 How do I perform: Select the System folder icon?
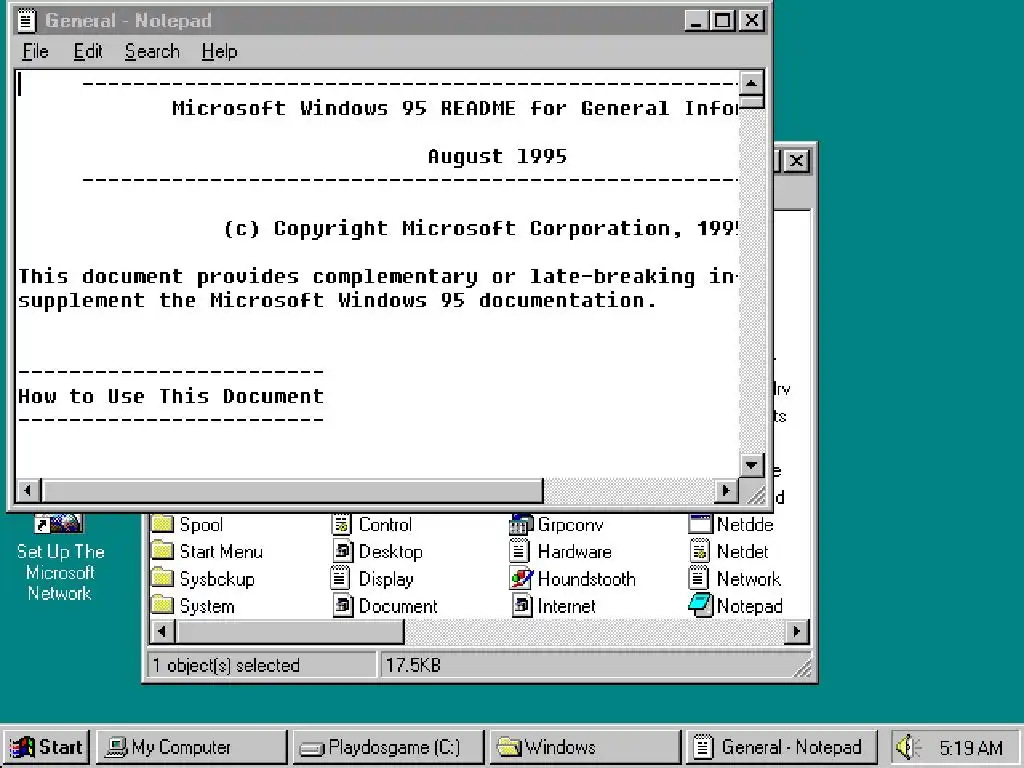click(163, 606)
